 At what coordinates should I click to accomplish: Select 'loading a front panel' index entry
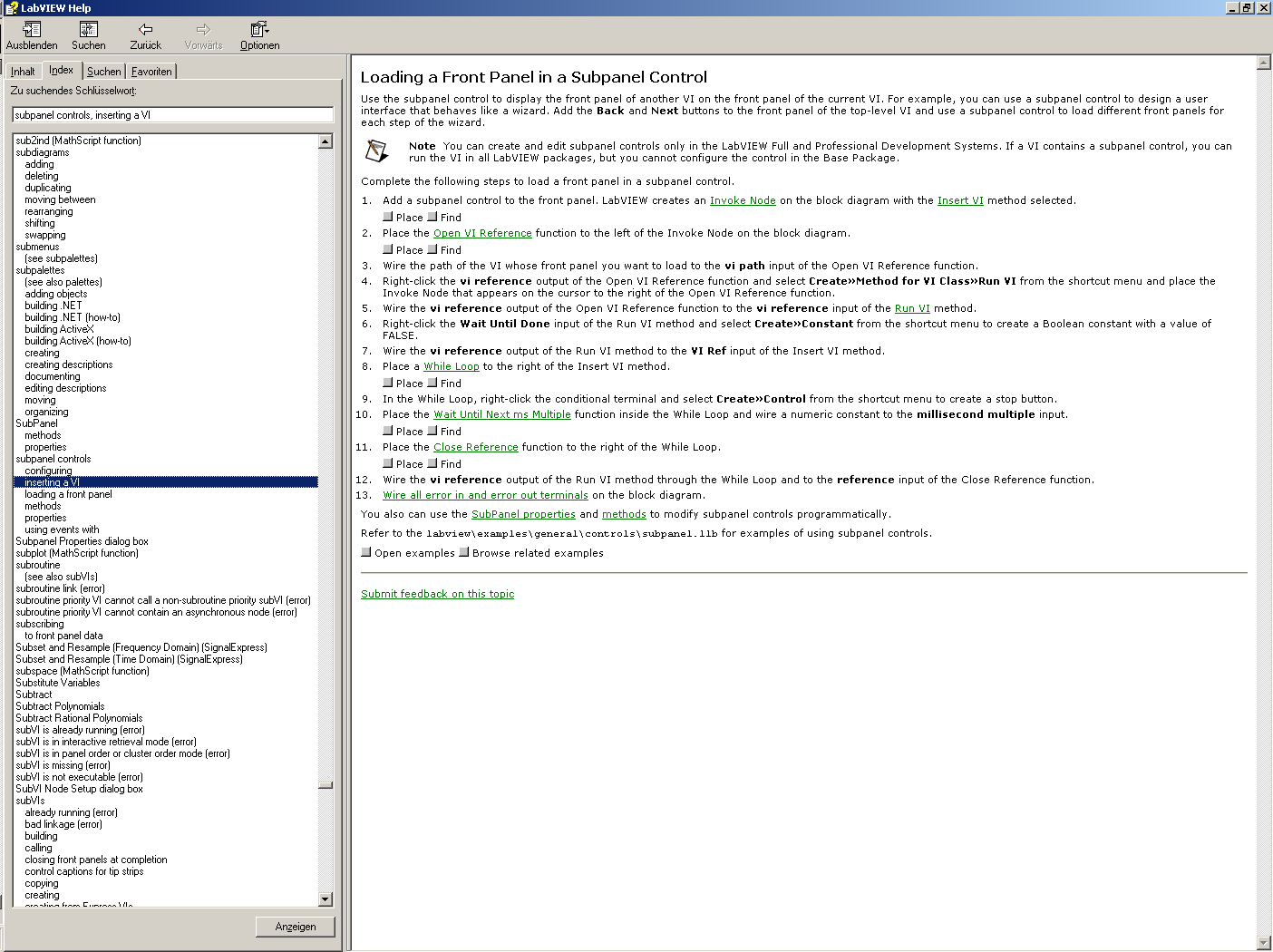69,494
